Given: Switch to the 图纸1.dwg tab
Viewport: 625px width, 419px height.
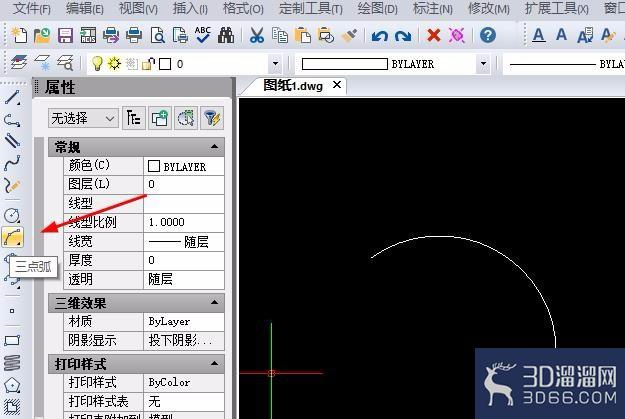Looking at the screenshot, I should click(293, 85).
